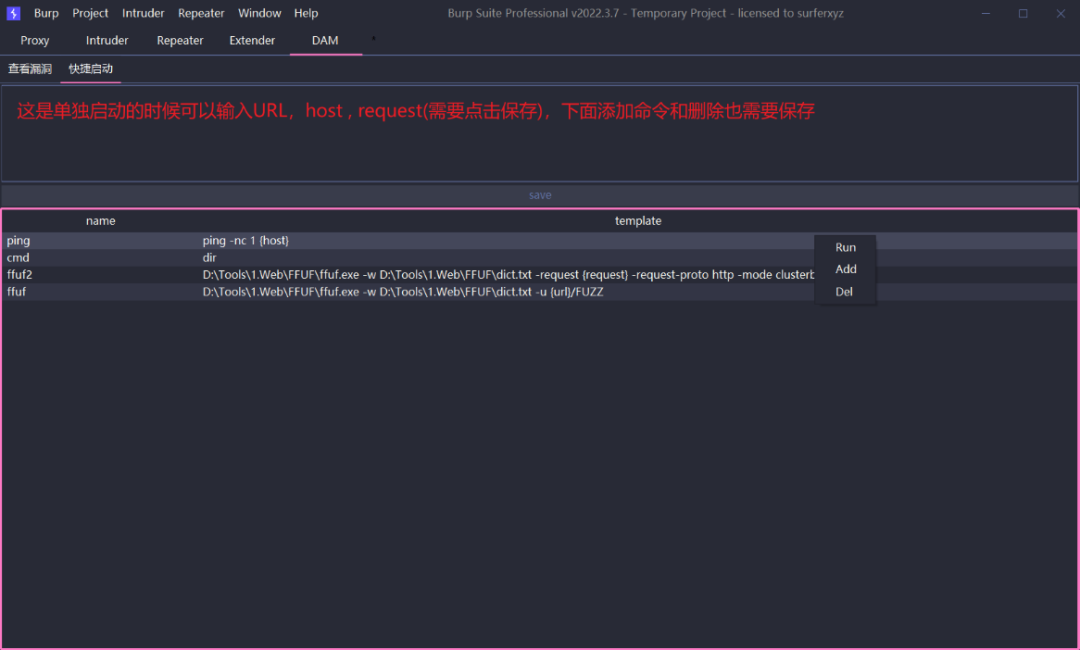Select the 快捷启动 sub-tab
The width and height of the screenshot is (1080, 650).
click(x=91, y=69)
